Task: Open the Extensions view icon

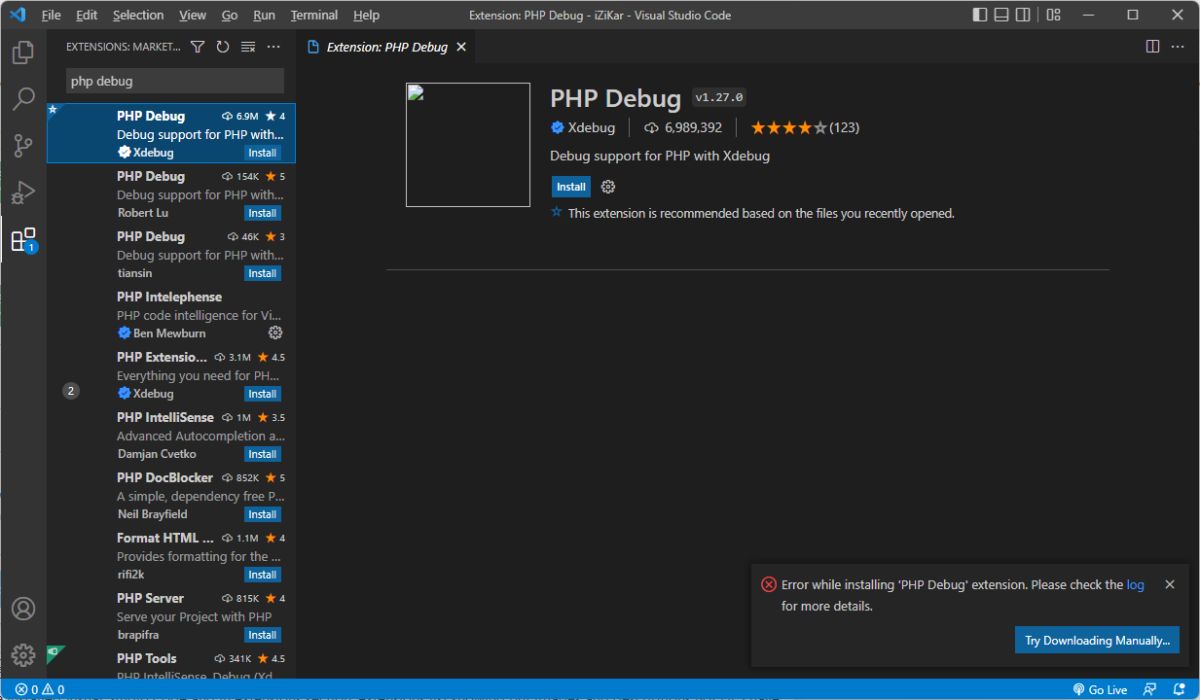Action: pyautogui.click(x=23, y=240)
